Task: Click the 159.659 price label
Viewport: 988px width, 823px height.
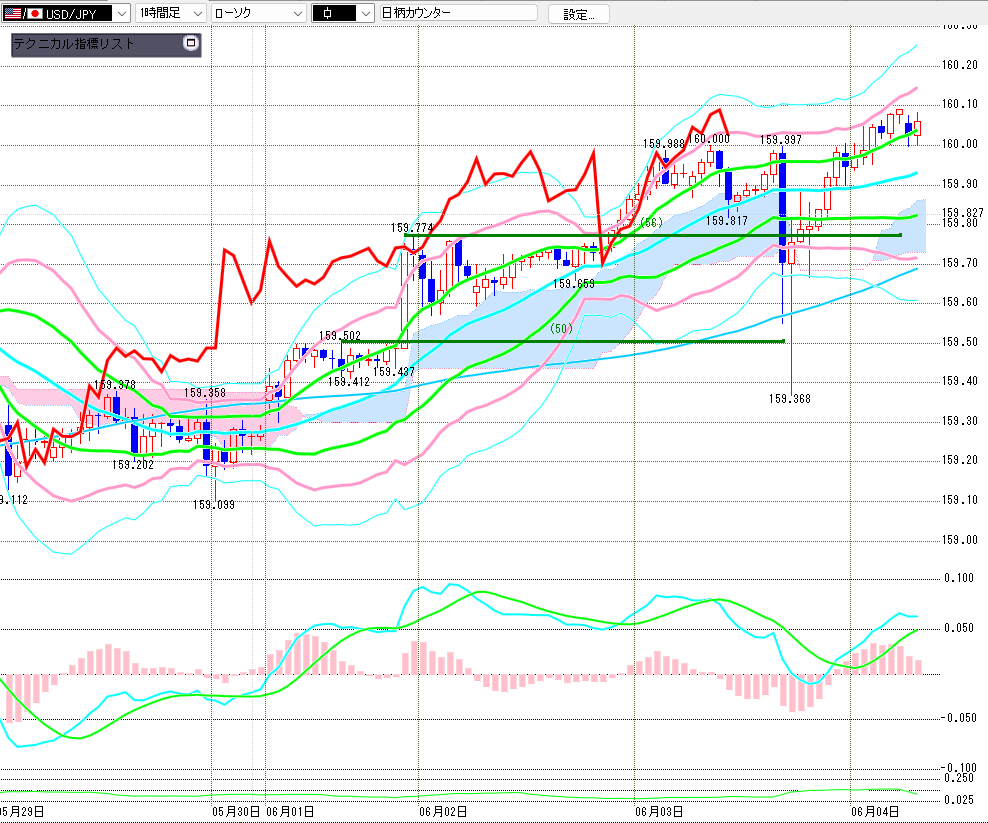Action: [x=573, y=284]
